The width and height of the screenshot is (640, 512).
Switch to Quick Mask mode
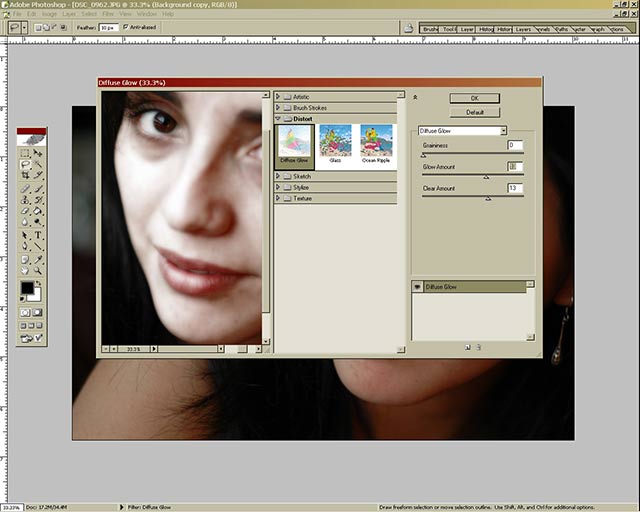(x=38, y=313)
